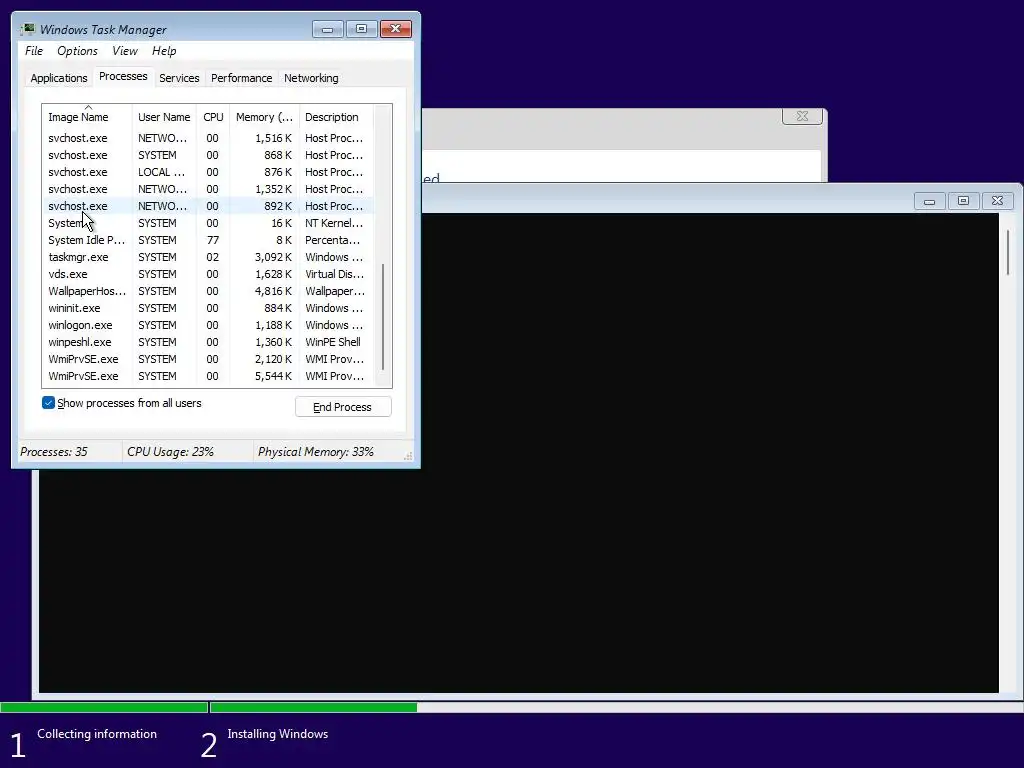Click the NT Kernel description cell
Image resolution: width=1024 pixels, height=768 pixels.
click(334, 223)
